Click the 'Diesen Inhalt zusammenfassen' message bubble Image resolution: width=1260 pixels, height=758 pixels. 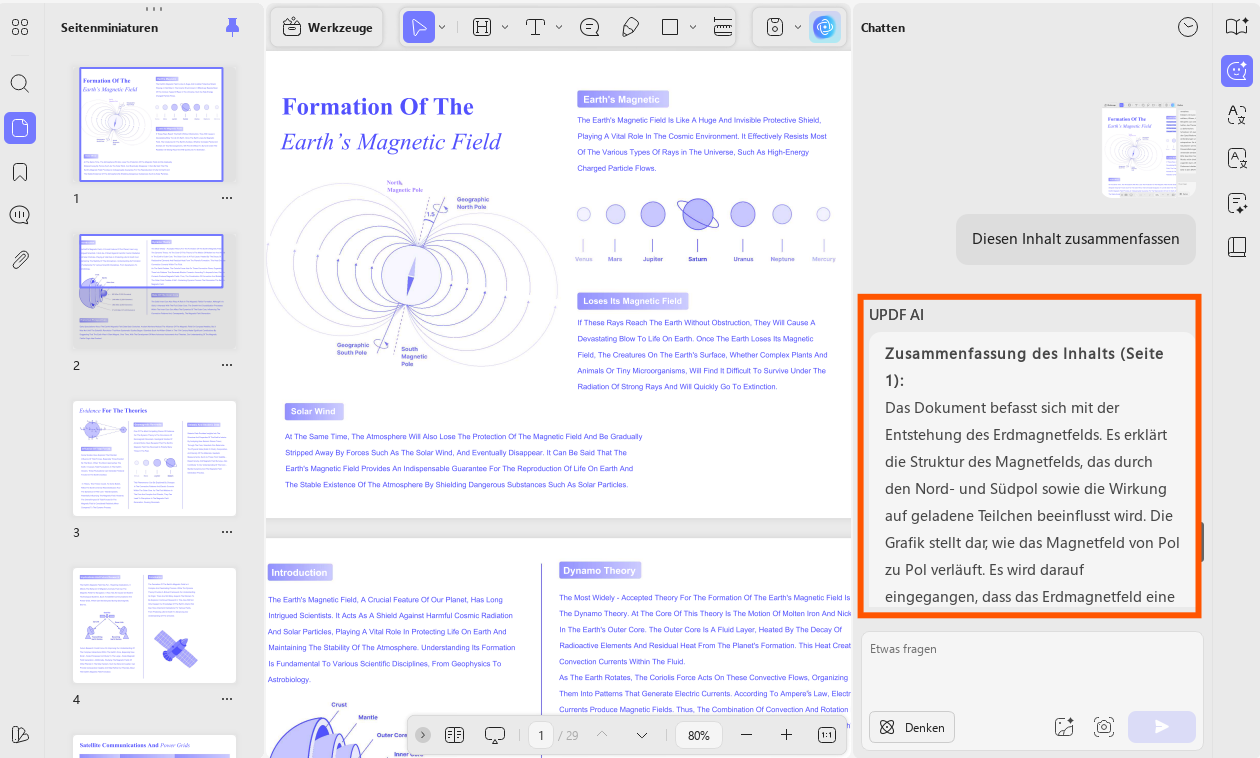pos(1075,239)
